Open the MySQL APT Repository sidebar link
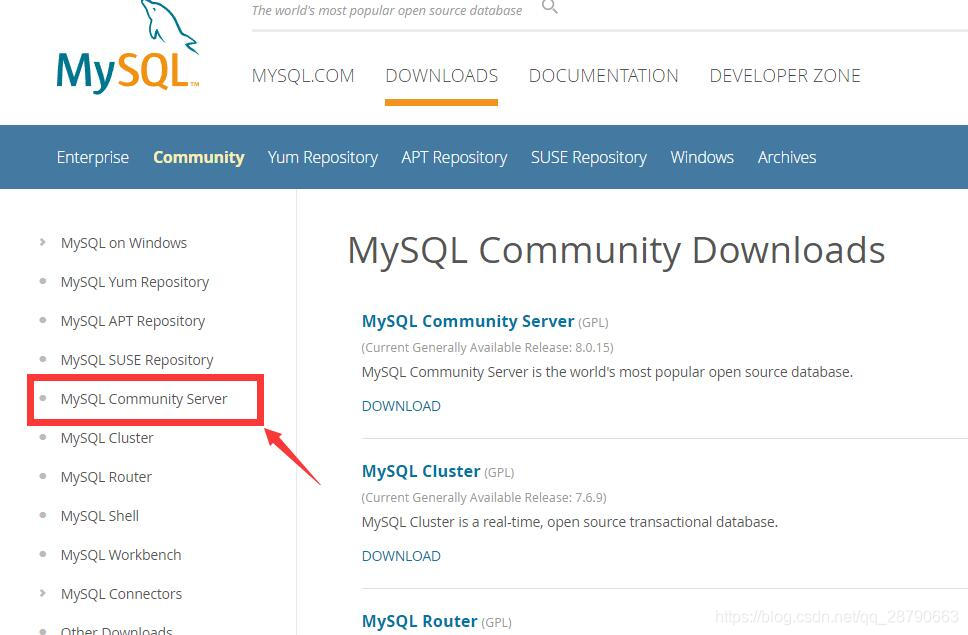 (x=133, y=321)
